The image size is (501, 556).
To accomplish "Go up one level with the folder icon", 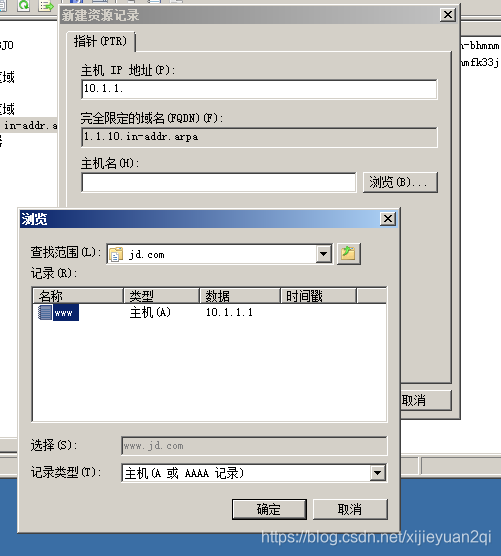I will (349, 254).
